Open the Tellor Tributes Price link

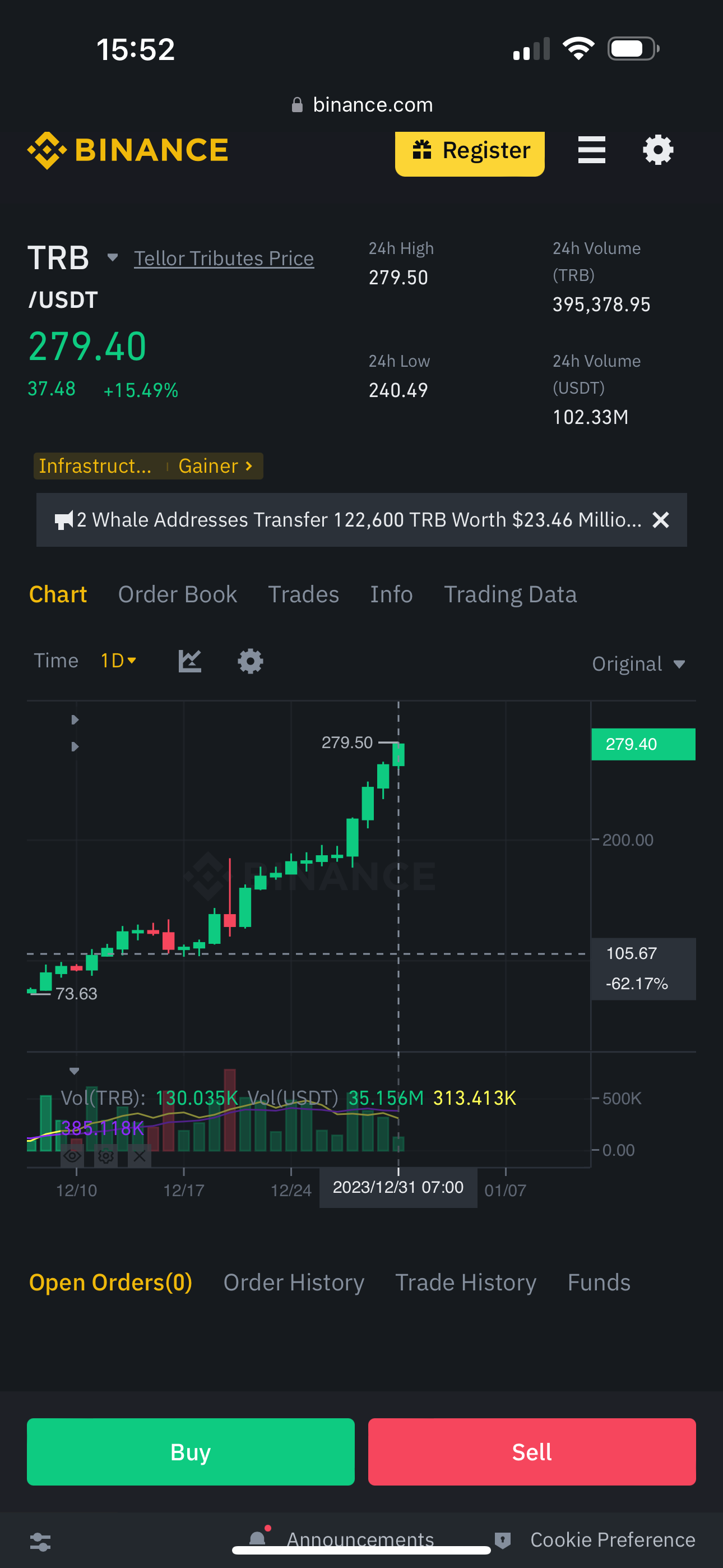point(224,259)
